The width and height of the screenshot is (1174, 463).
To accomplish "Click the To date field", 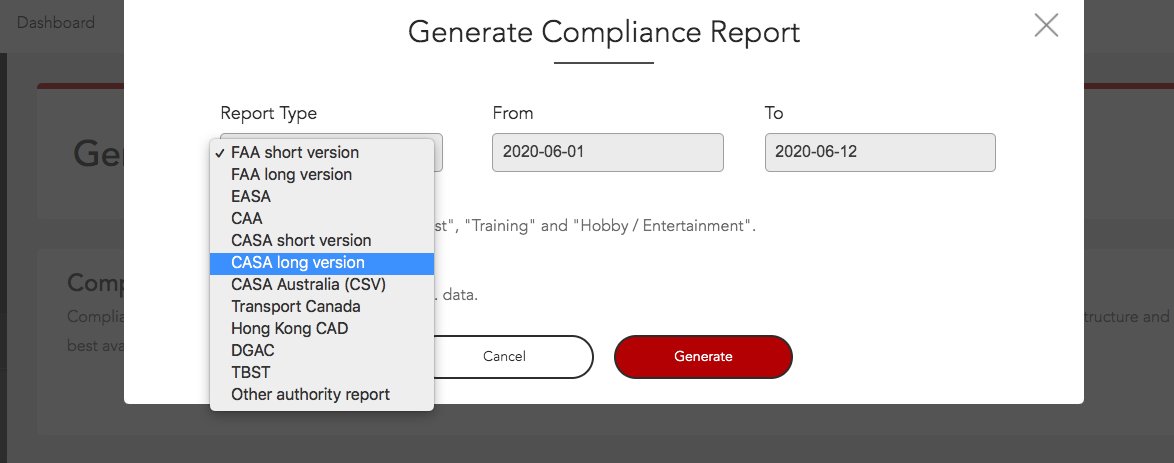I will point(880,152).
